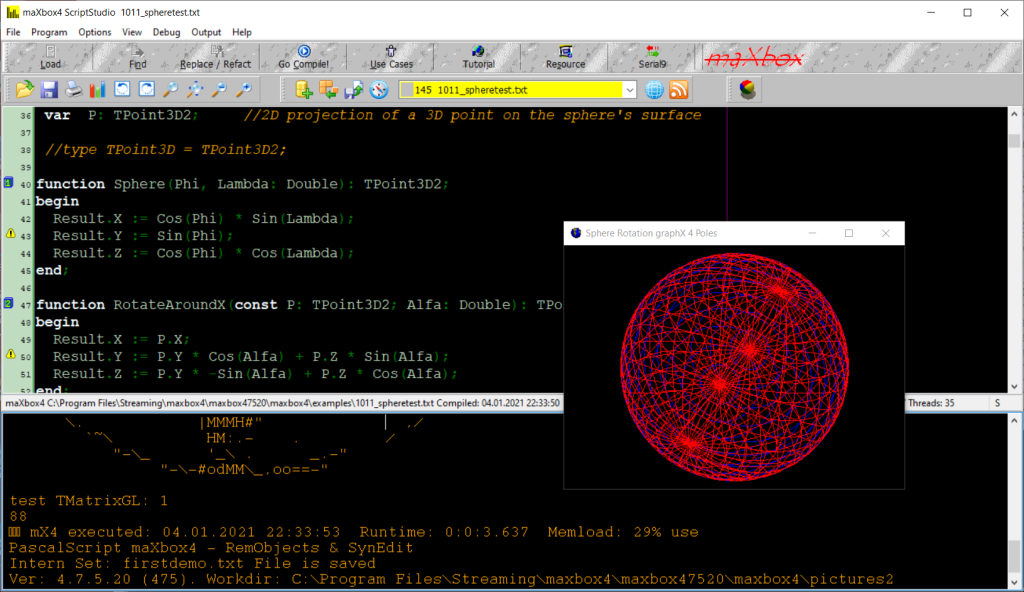This screenshot has width=1024, height=592.
Task: Click the maXbox red logo
Action: 754,59
